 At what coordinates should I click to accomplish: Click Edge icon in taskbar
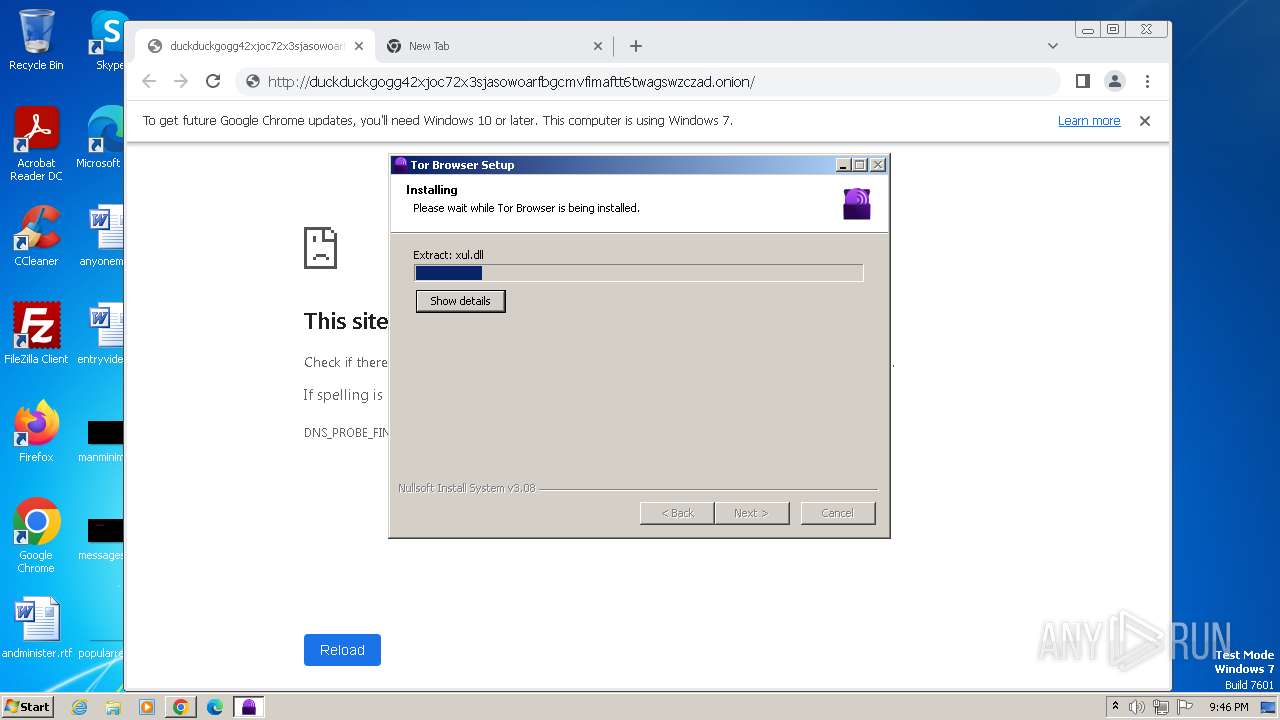[215, 707]
